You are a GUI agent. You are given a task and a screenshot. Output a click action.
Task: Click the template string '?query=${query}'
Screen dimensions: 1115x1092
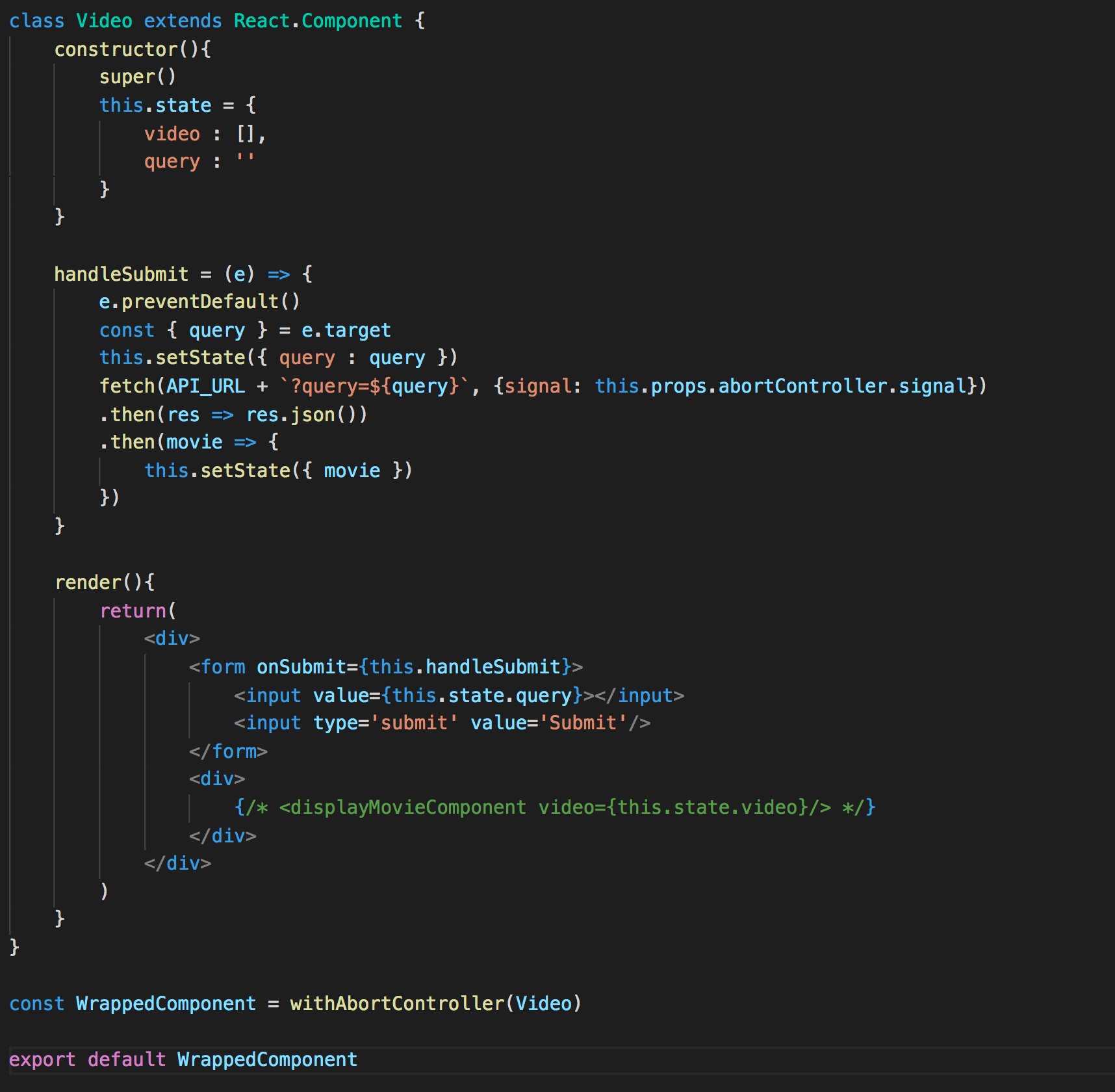(375, 386)
